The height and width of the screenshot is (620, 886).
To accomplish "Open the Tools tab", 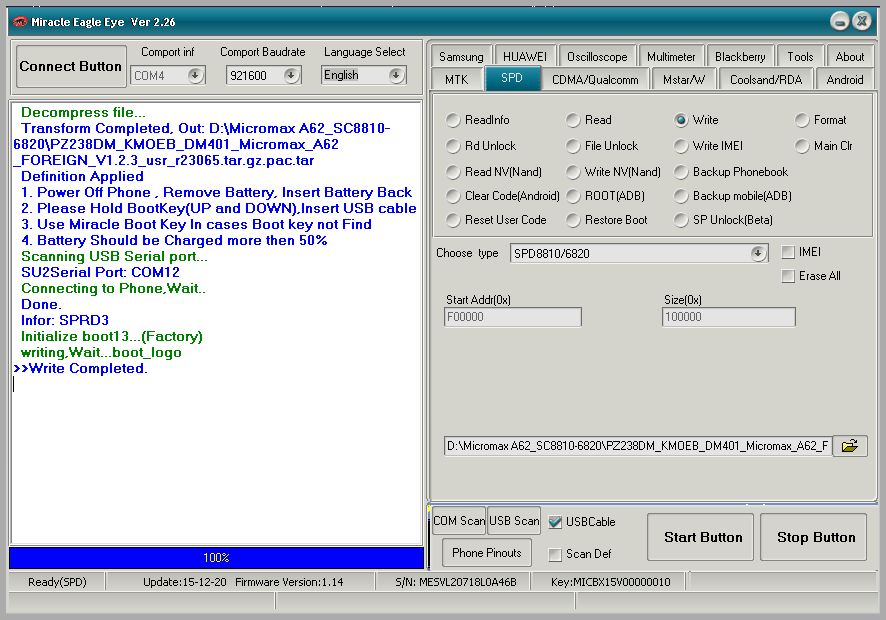I will [x=800, y=57].
